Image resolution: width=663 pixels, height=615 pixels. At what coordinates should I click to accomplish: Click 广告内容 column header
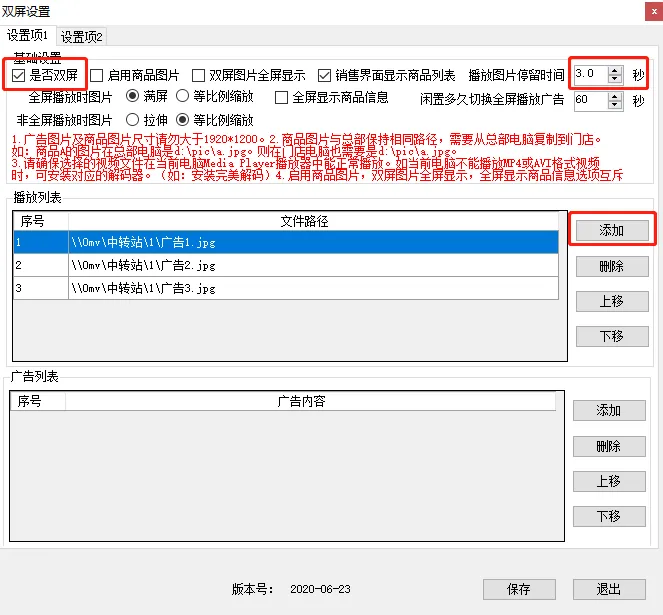point(310,401)
